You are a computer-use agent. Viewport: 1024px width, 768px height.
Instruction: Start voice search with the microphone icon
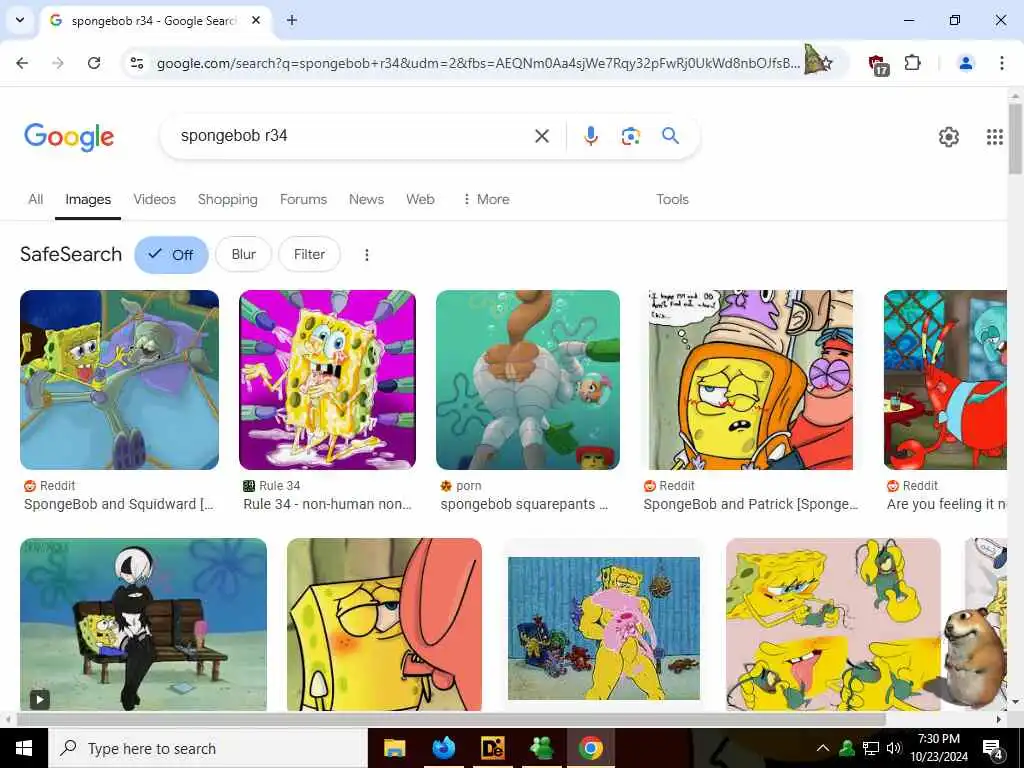pyautogui.click(x=591, y=136)
